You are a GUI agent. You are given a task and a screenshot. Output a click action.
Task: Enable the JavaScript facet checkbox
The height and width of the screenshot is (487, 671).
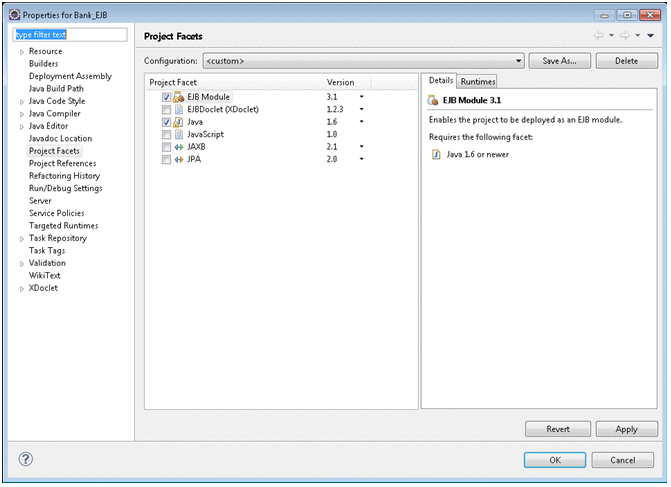166,134
